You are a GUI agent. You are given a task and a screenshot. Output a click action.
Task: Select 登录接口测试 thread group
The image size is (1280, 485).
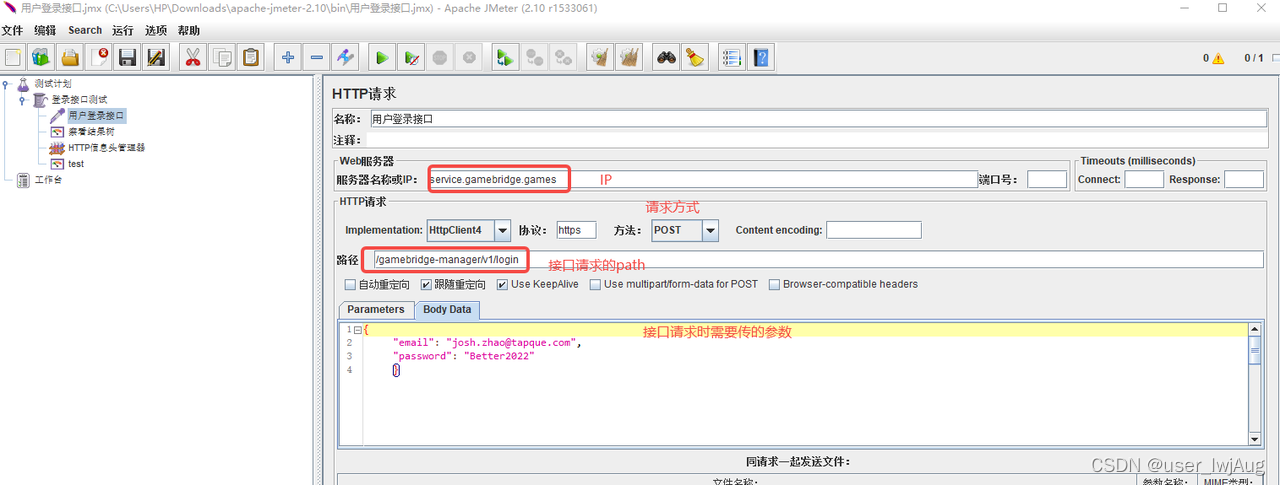[x=79, y=100]
